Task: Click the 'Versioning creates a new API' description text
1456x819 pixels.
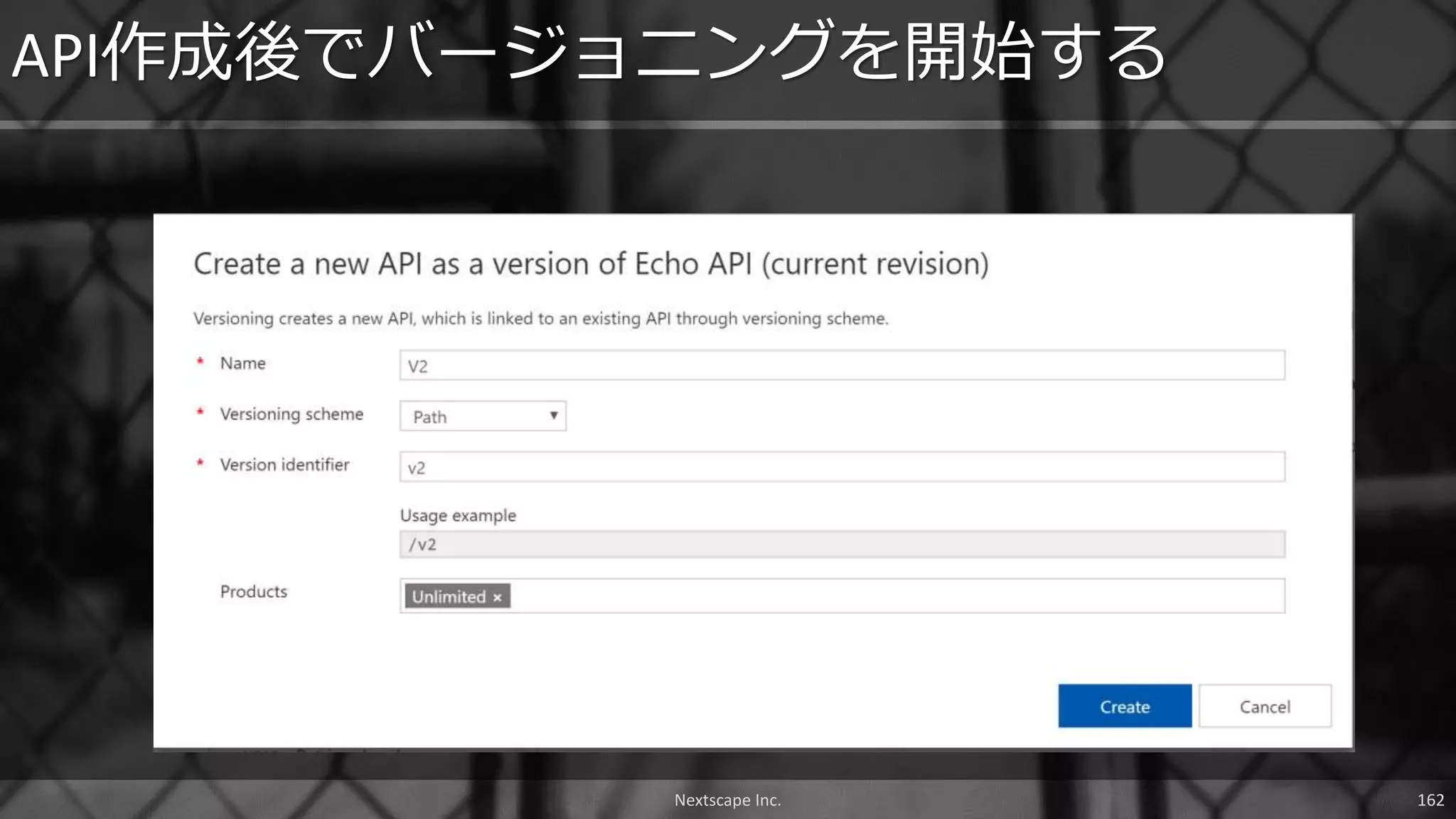Action: pyautogui.click(x=541, y=318)
